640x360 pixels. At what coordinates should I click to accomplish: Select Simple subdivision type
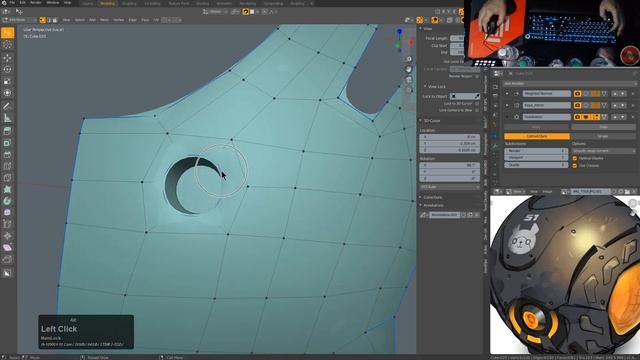[603, 136]
